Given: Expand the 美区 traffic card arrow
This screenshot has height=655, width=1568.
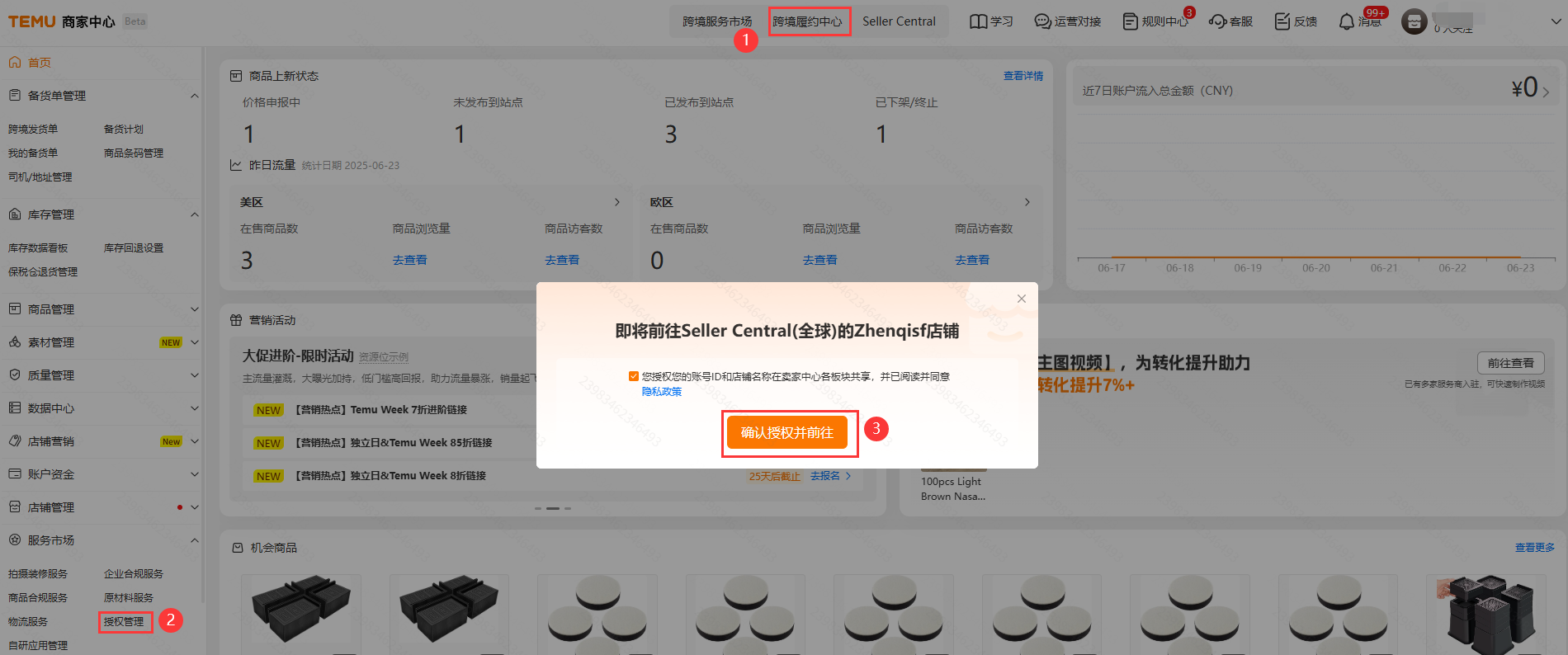Looking at the screenshot, I should tap(617, 202).
